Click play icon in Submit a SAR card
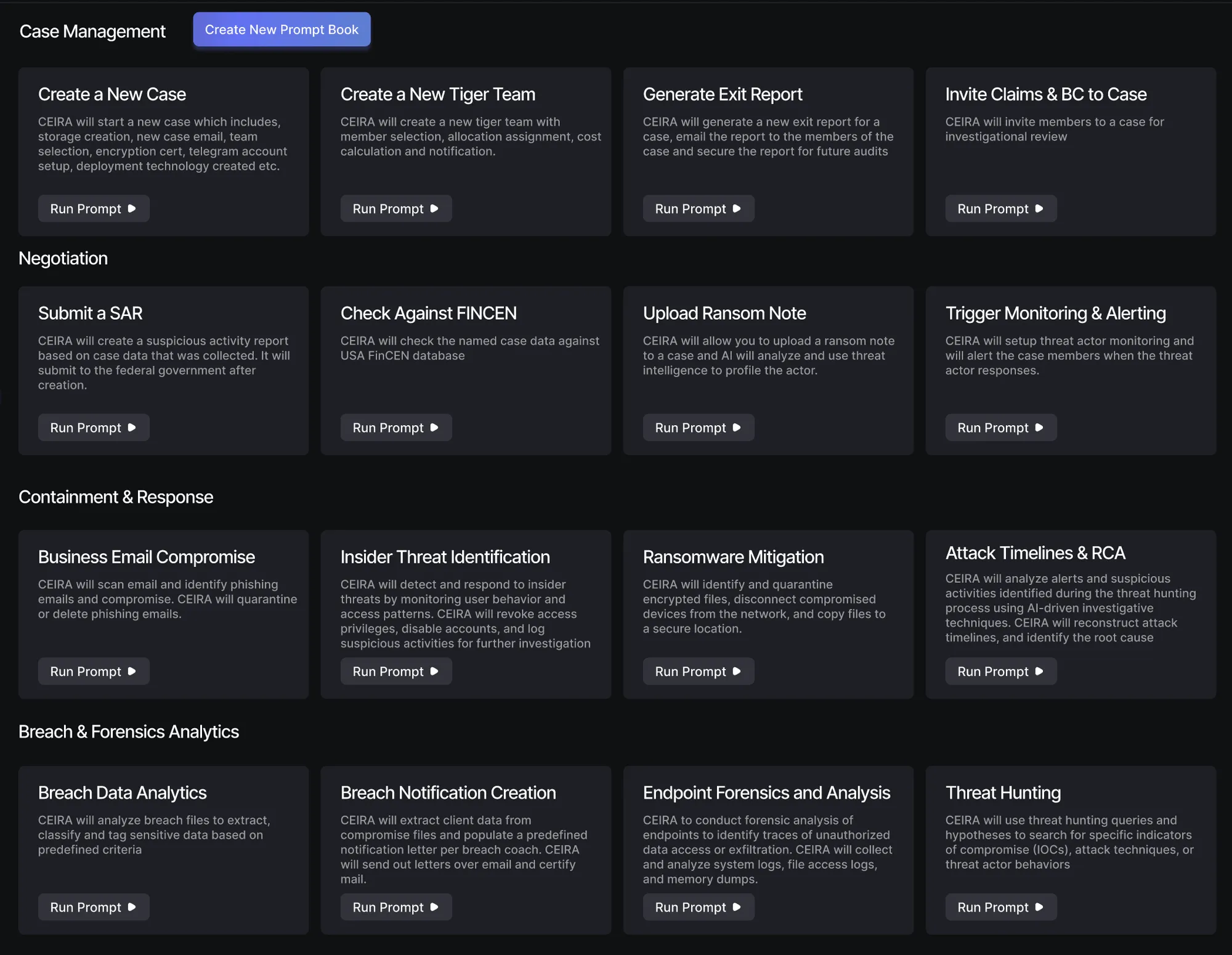 132,428
